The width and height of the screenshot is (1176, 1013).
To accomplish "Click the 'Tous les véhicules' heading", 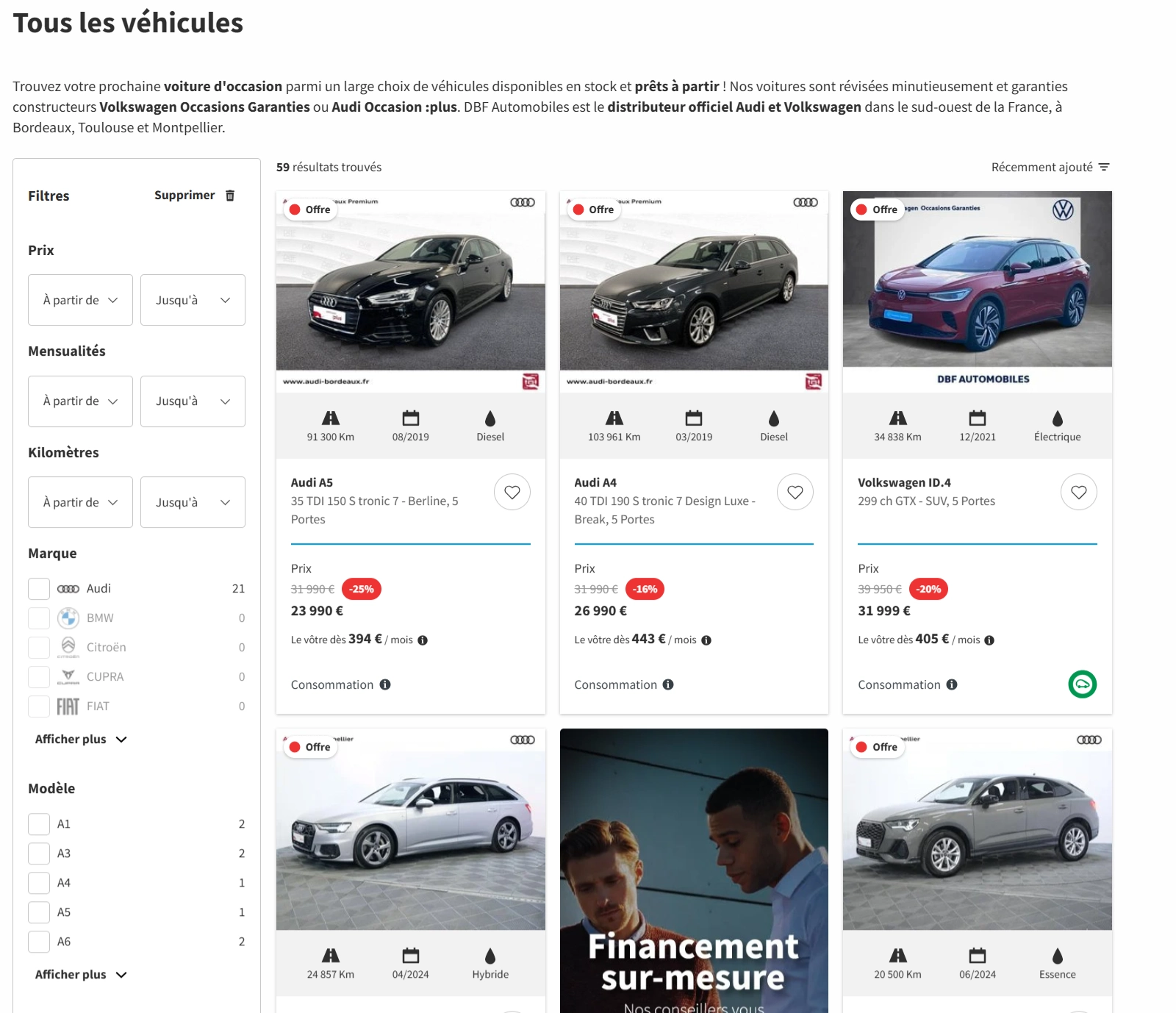I will 128,23.
